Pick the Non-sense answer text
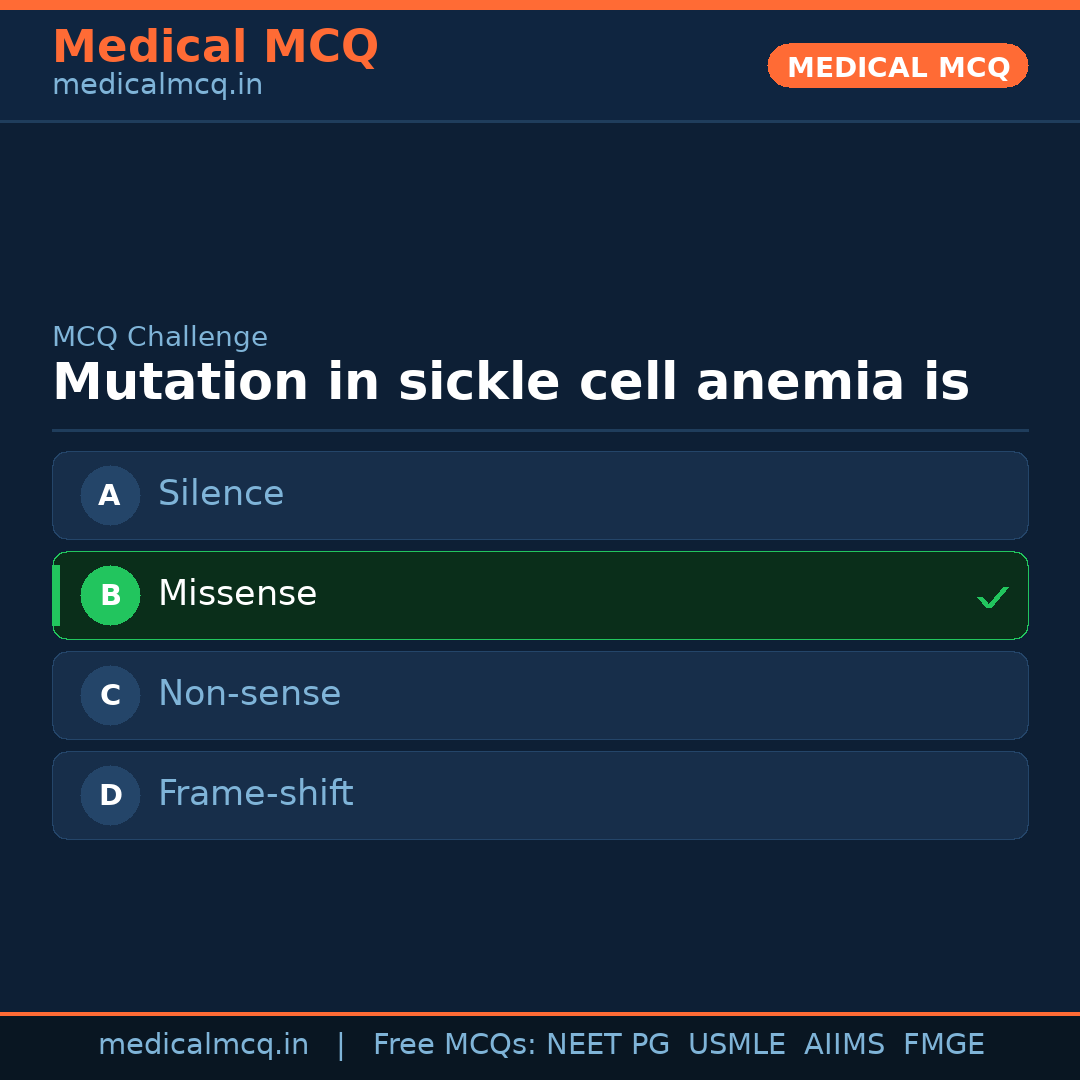This screenshot has width=1080, height=1080. (250, 694)
